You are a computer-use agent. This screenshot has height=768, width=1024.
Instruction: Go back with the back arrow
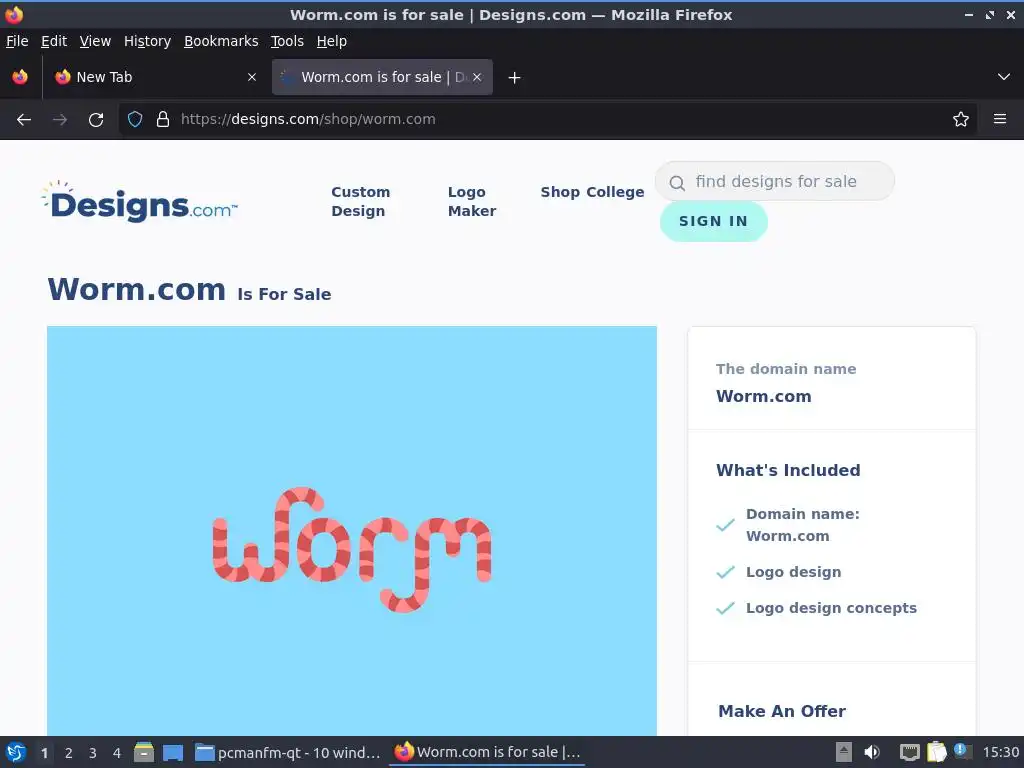pos(24,120)
